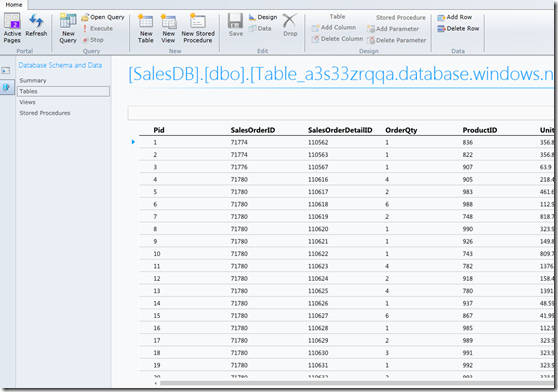Select OrderQty cell 3 in row 18
558x392 pixels.
pyautogui.click(x=387, y=353)
